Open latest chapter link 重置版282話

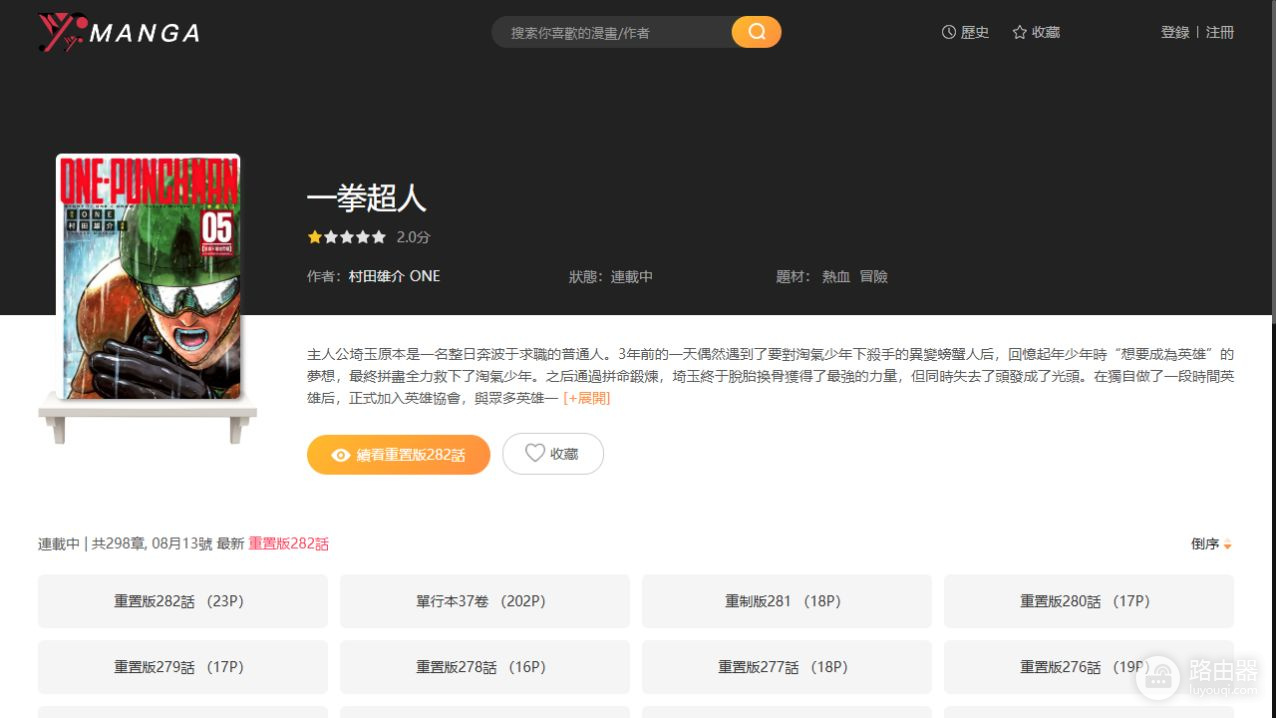point(289,544)
